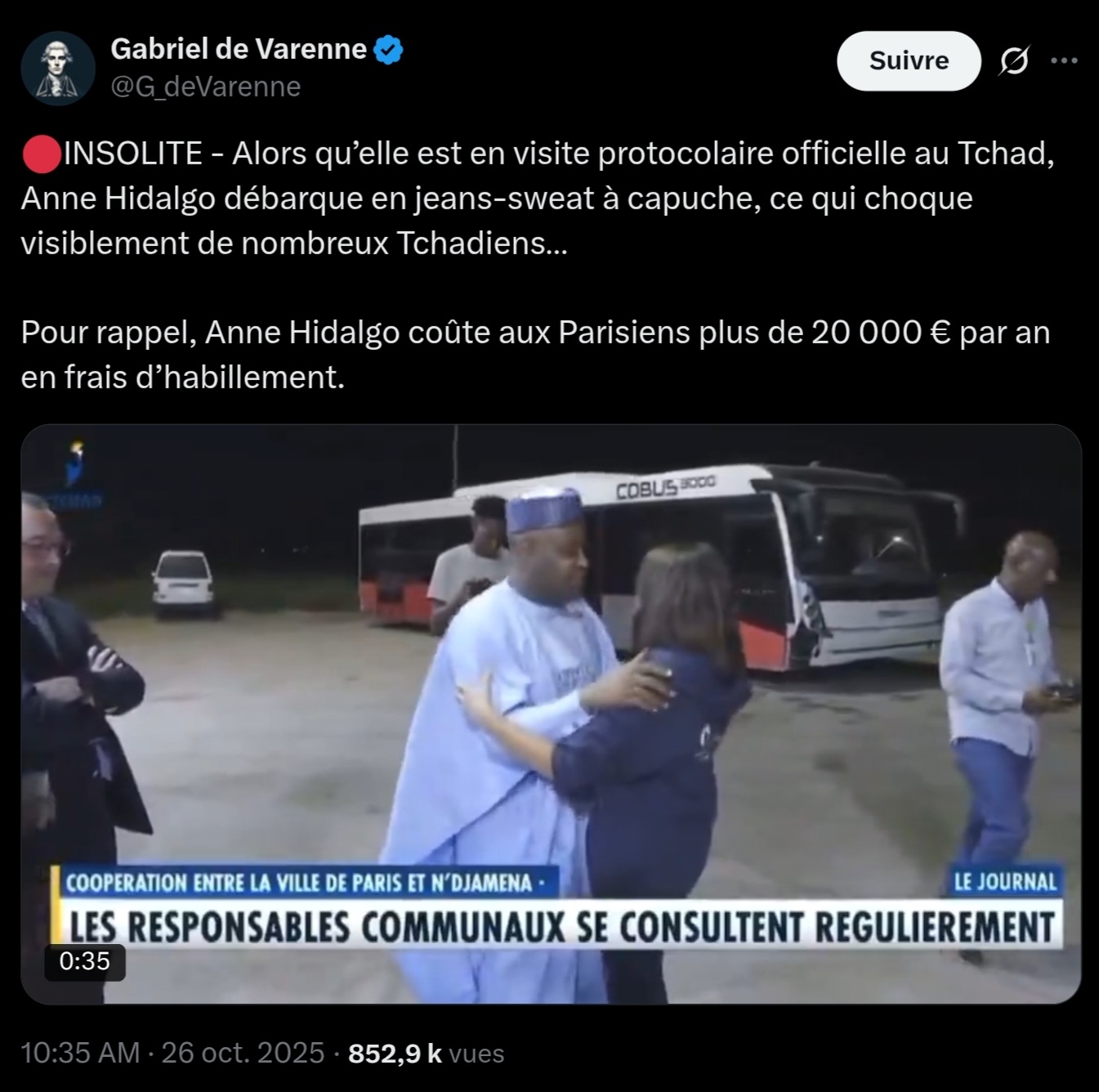Select the INSOLITE opening paragraph text
The height and width of the screenshot is (1092, 1099).
538,199
